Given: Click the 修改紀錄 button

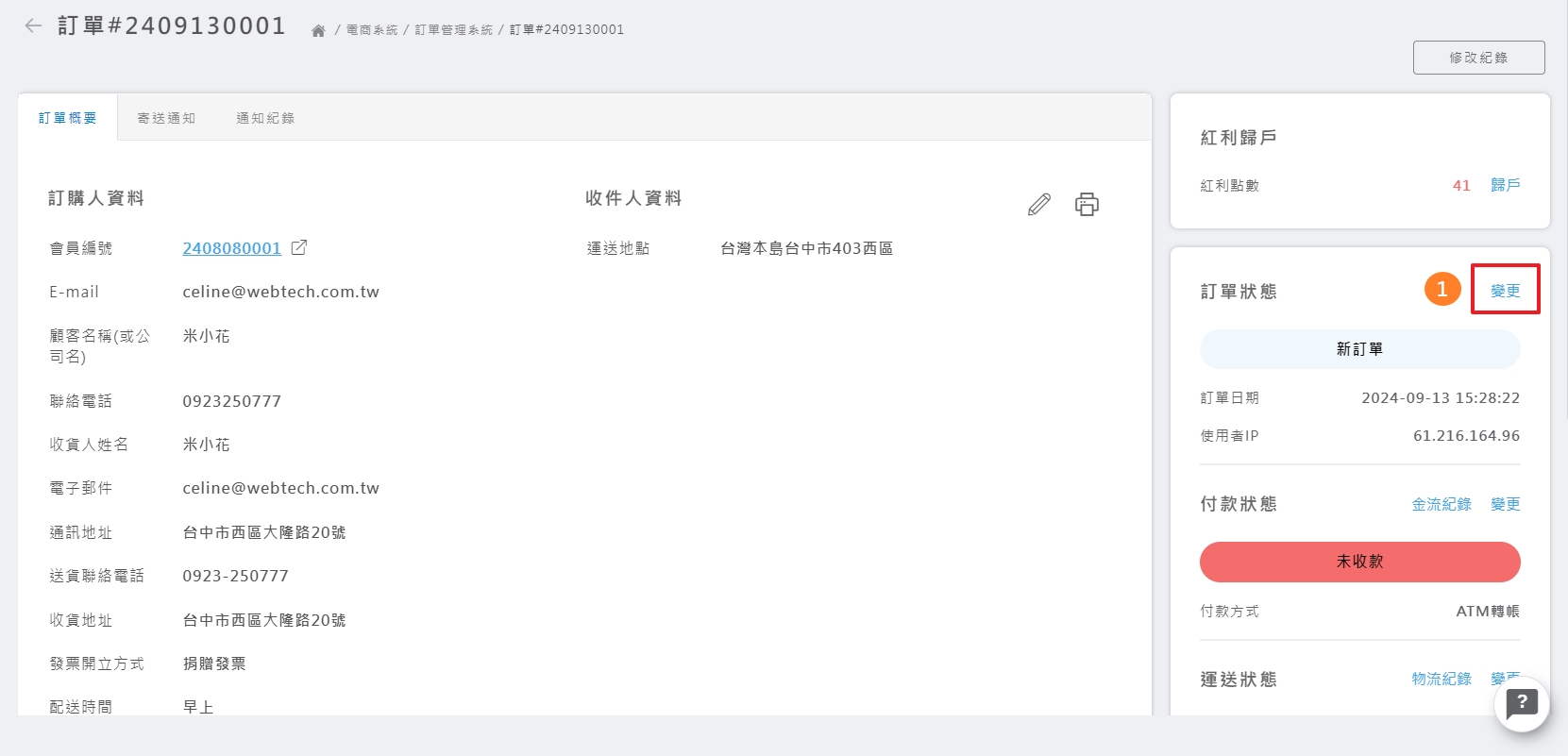Looking at the screenshot, I should (1478, 58).
